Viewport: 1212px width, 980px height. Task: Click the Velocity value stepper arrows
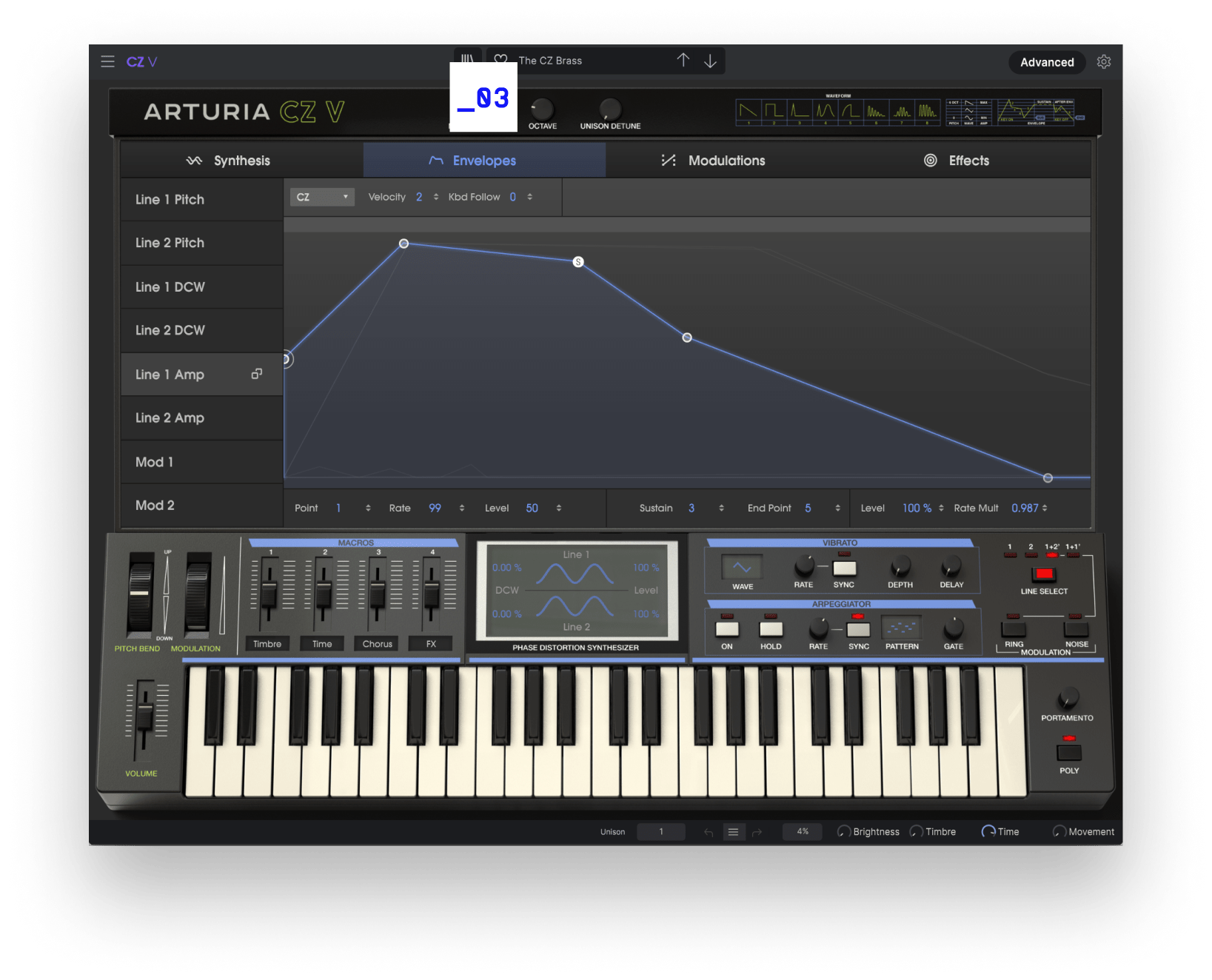pos(436,197)
